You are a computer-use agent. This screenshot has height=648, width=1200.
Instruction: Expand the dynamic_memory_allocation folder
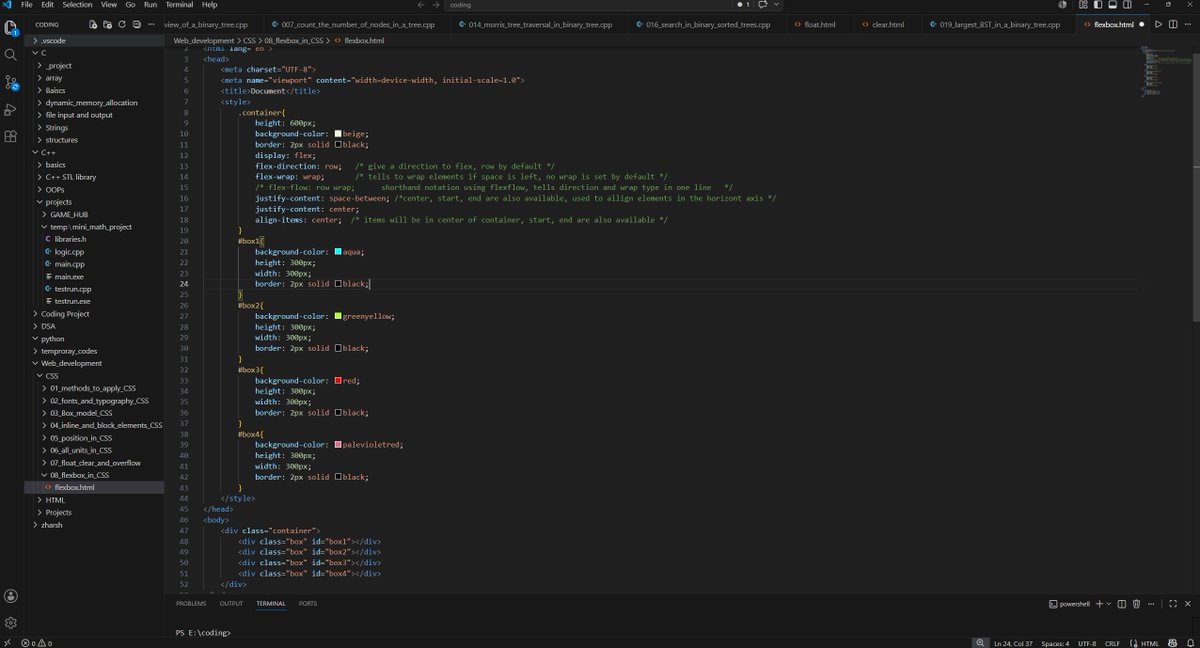click(94, 102)
